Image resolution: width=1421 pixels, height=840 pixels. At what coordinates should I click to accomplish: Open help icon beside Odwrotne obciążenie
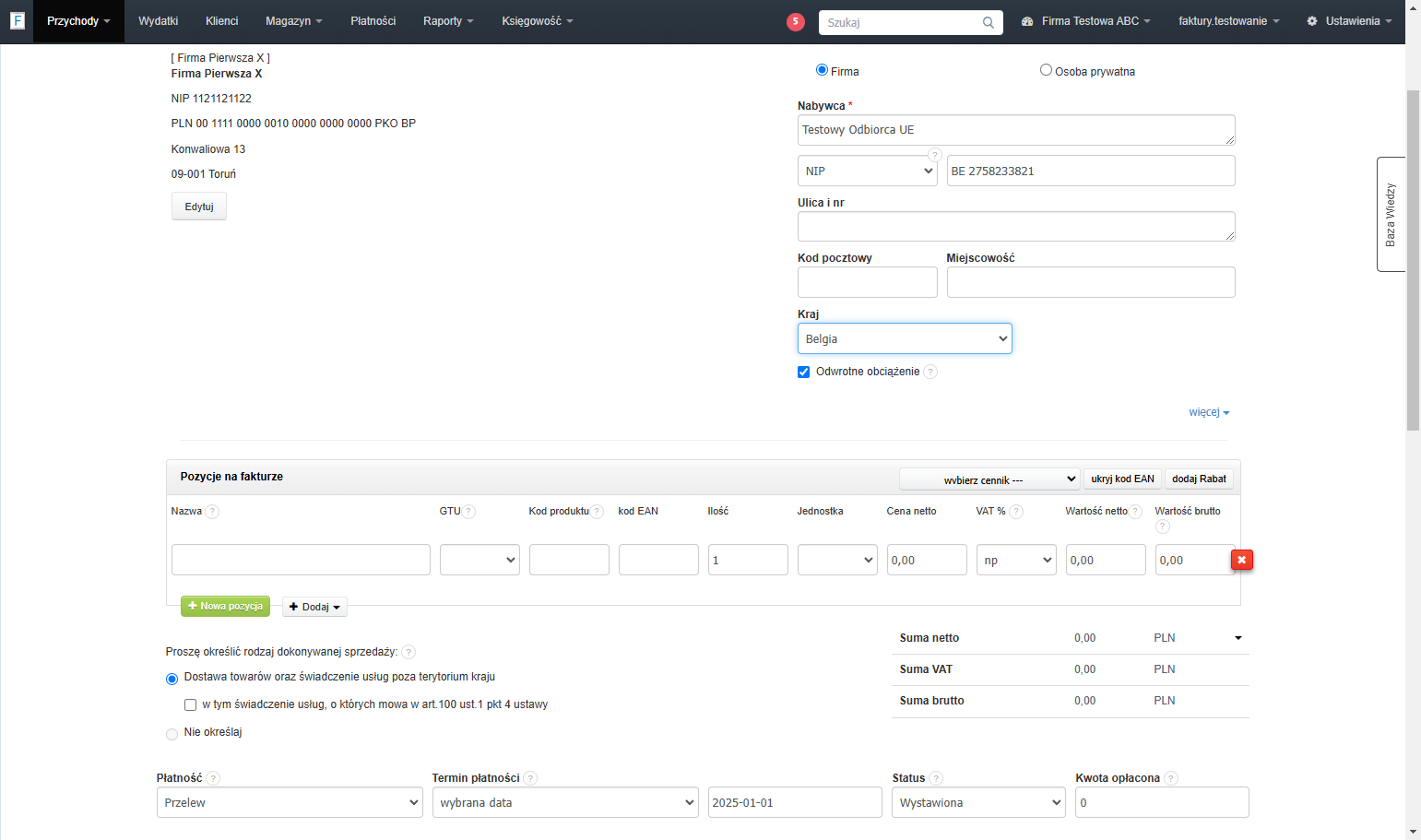(930, 372)
